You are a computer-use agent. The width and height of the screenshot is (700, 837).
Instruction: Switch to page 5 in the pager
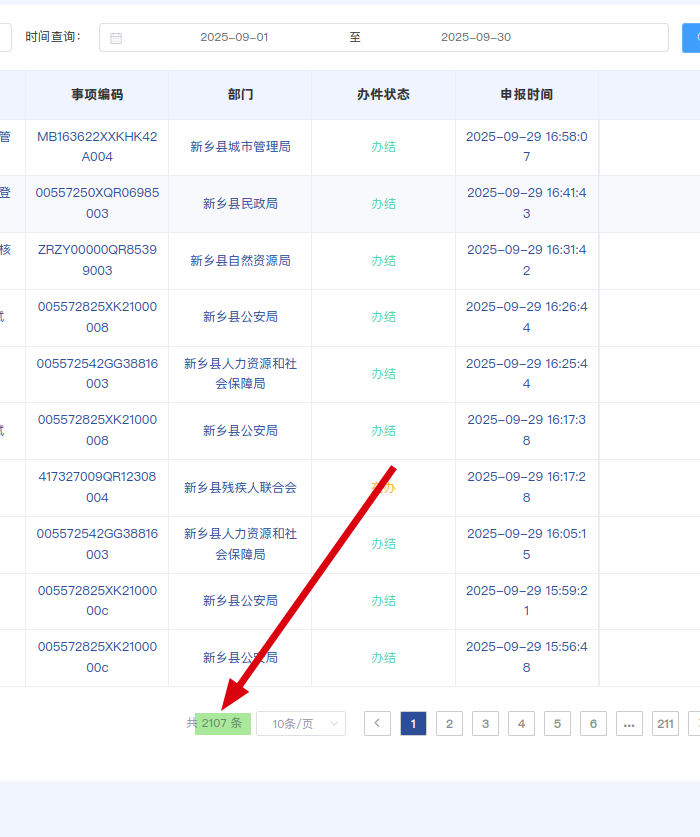[557, 723]
